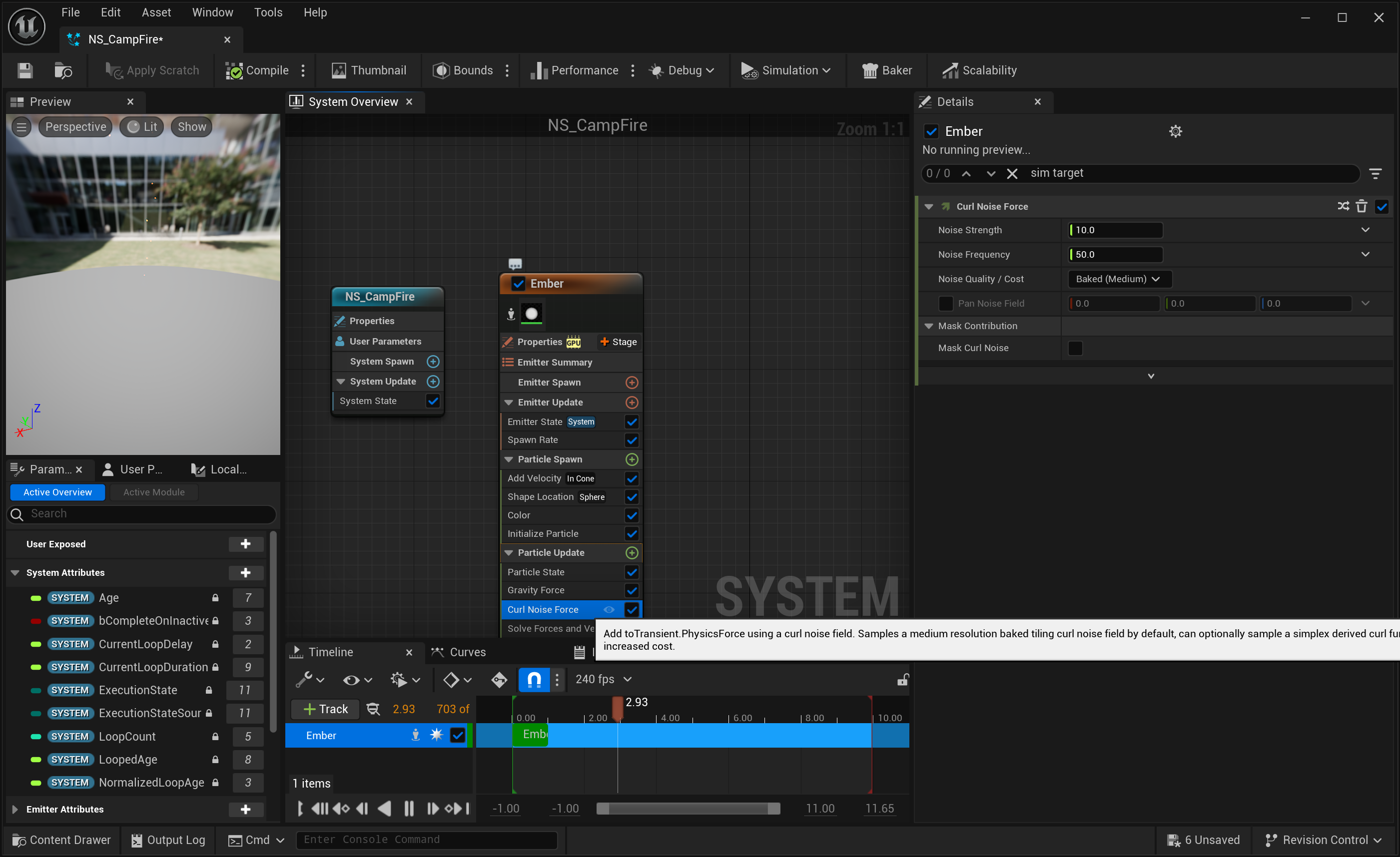Enable the Mask Curl Noise checkbox
Image resolution: width=1400 pixels, height=857 pixels.
coord(1075,348)
